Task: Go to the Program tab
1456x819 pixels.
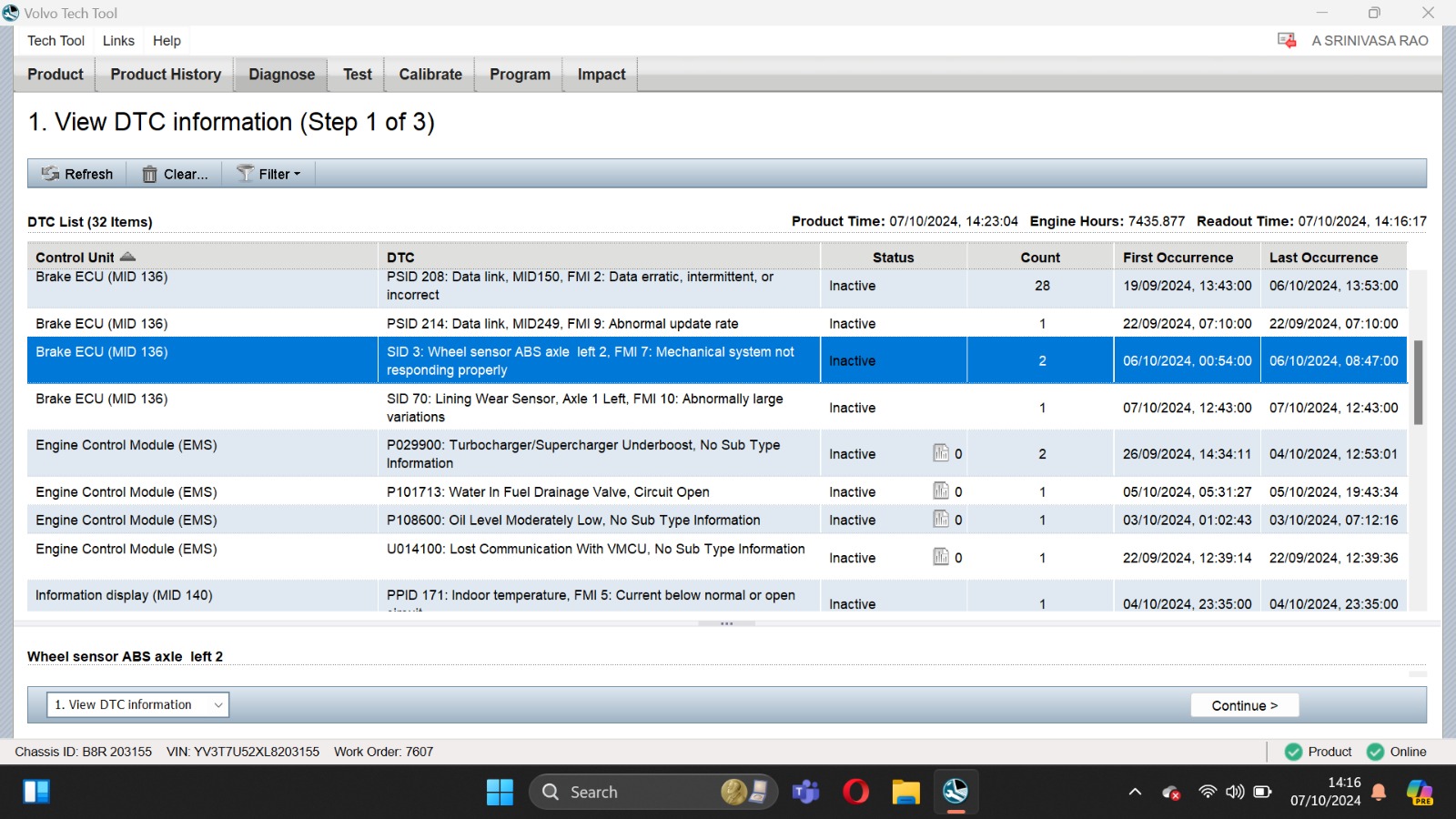Action: click(520, 75)
